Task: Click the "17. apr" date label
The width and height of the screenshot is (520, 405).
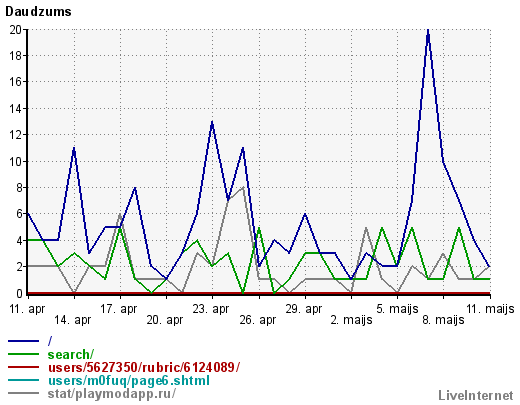Action: [119, 309]
